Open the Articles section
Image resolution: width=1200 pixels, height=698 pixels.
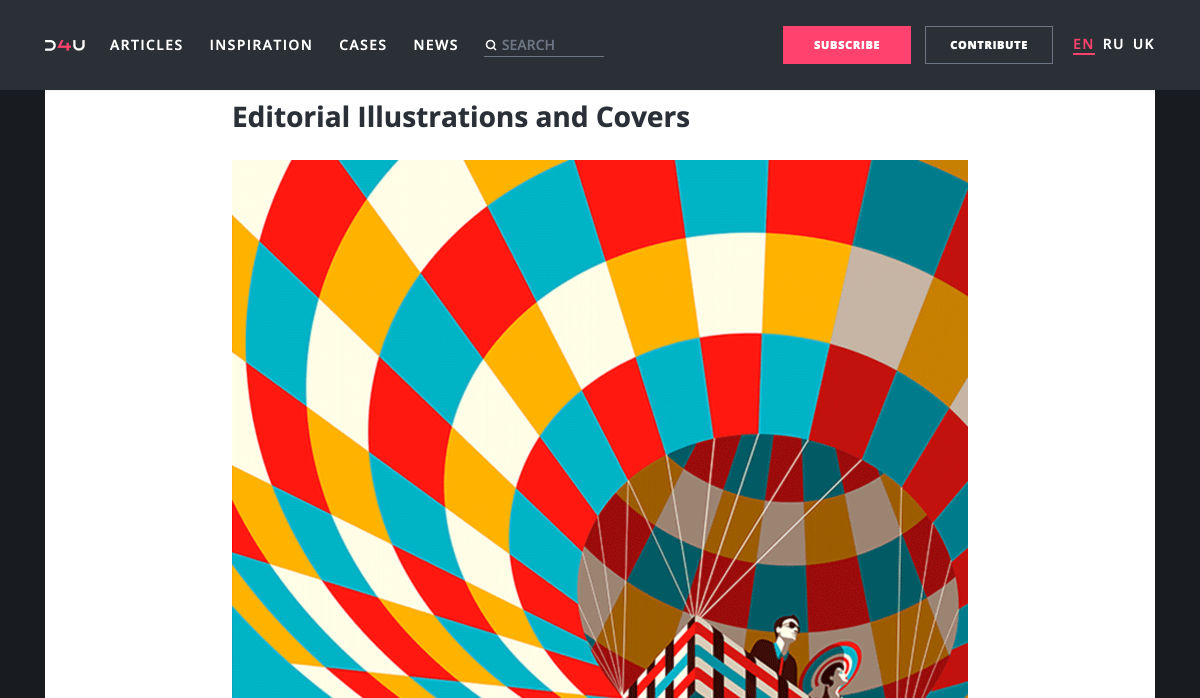146,45
